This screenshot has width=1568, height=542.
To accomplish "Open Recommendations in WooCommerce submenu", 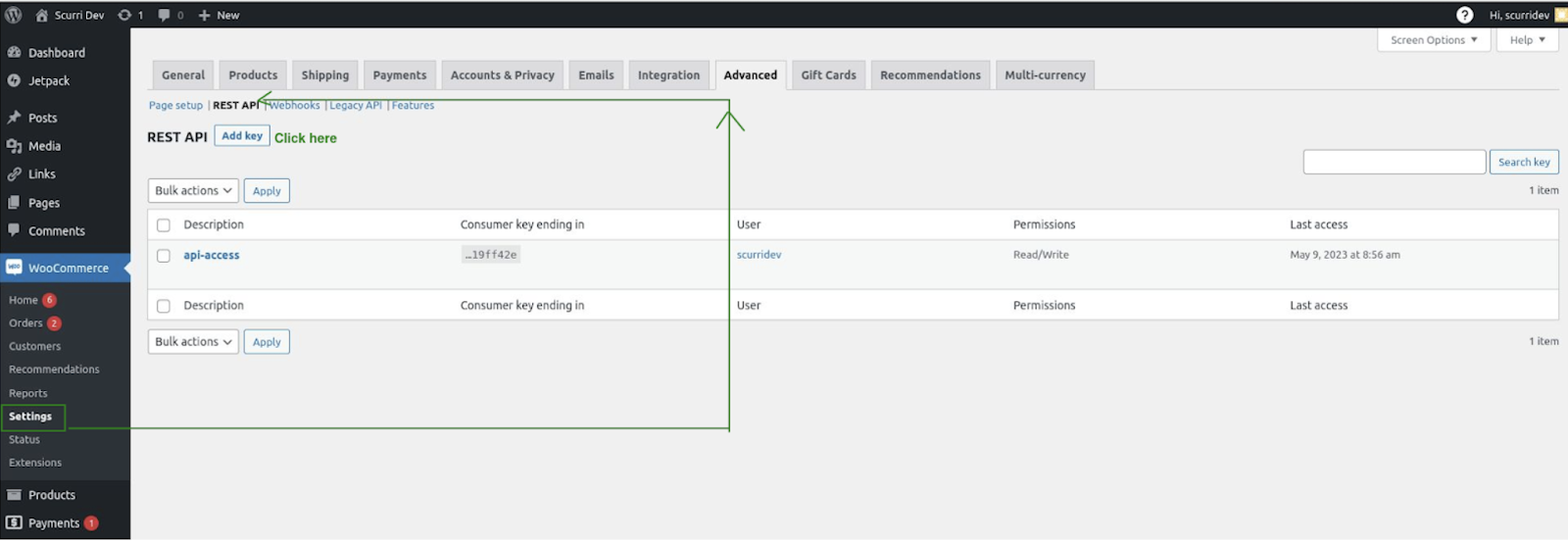I will 54,370.
